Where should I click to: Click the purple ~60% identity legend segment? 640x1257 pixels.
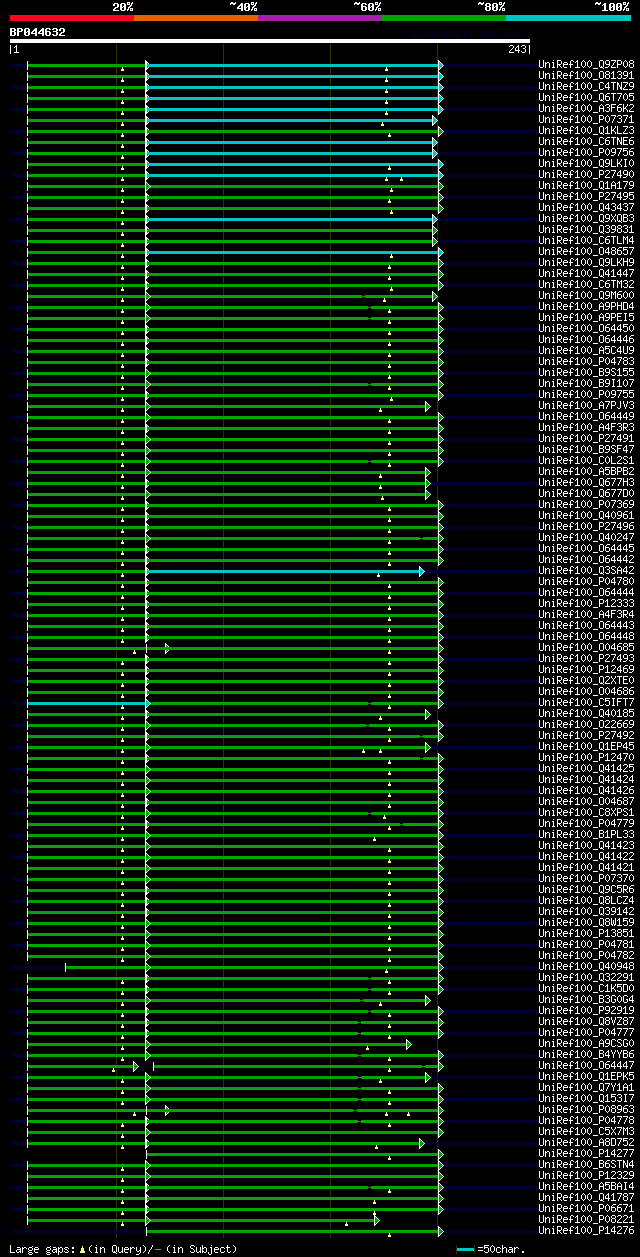(319, 17)
